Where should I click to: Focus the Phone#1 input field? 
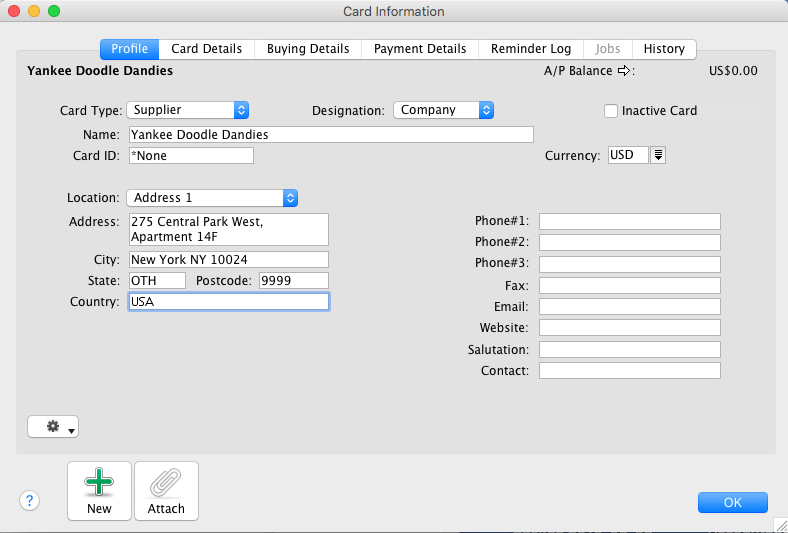[x=629, y=221]
